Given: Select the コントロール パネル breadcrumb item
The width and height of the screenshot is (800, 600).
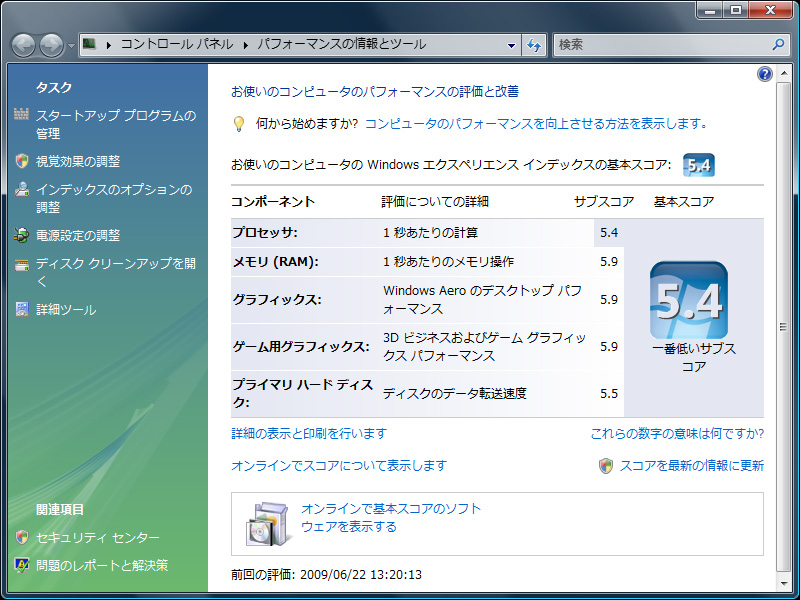Looking at the screenshot, I should pyautogui.click(x=176, y=45).
